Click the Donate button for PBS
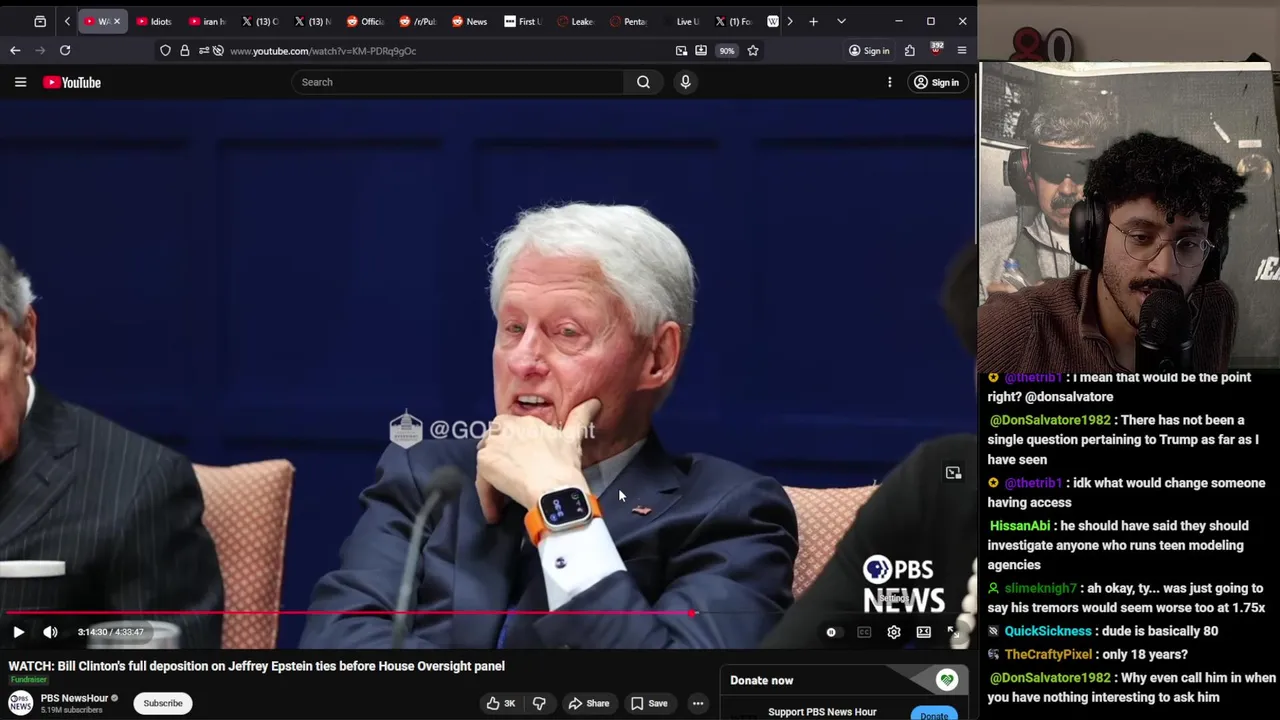 pos(934,714)
